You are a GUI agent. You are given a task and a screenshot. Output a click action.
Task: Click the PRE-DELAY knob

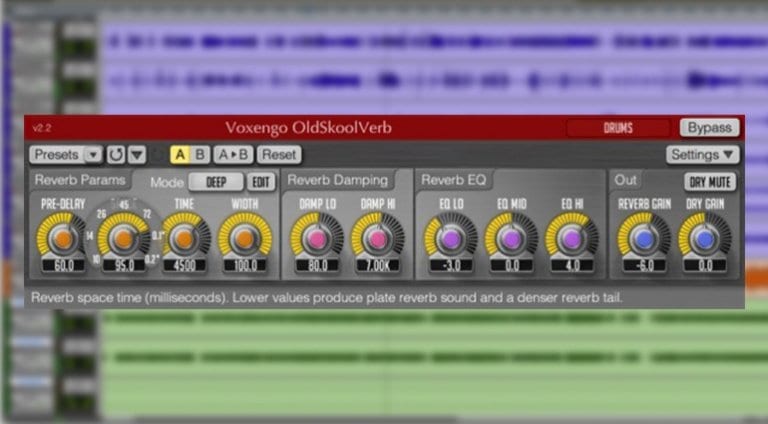(x=63, y=239)
